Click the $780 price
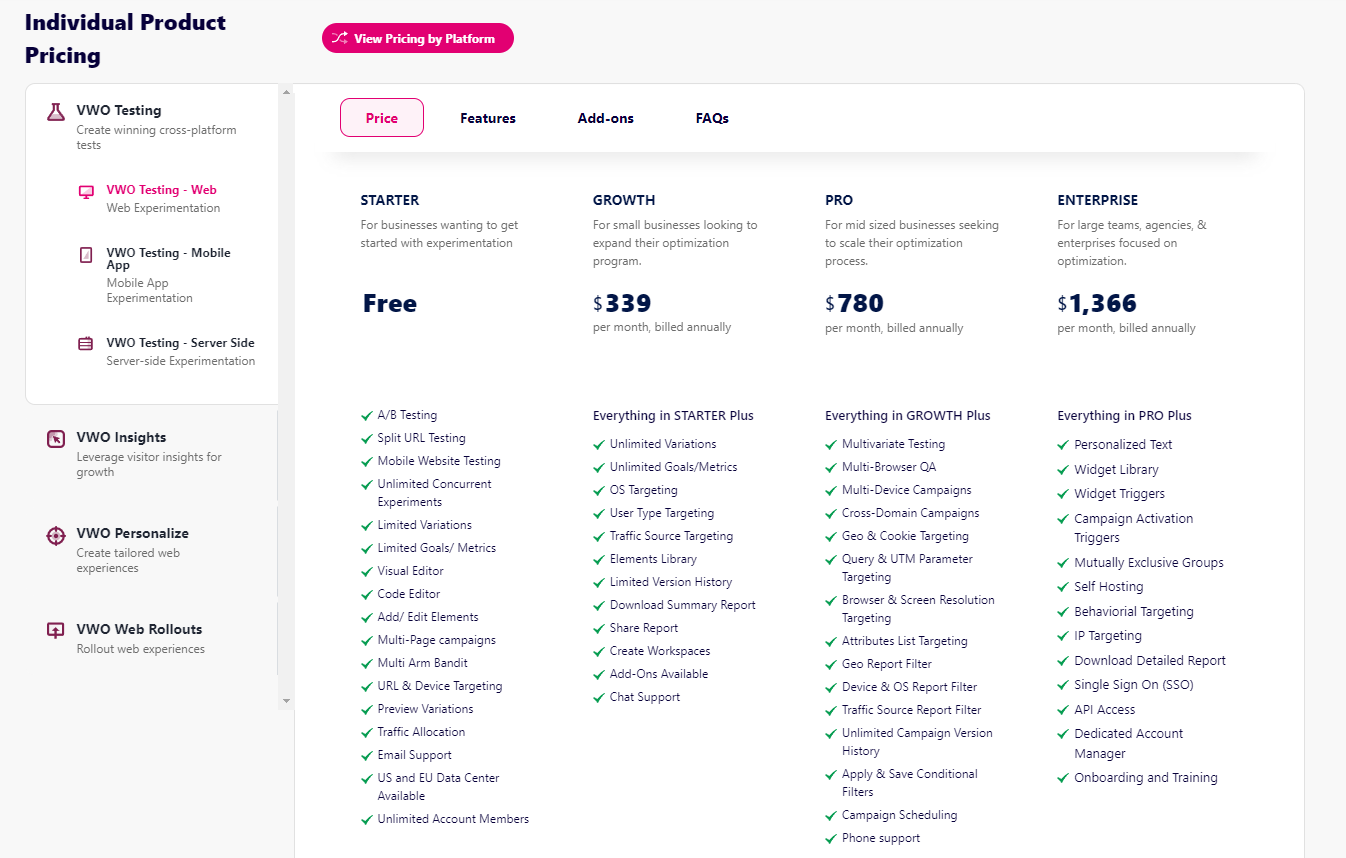The image size is (1346, 858). (854, 303)
